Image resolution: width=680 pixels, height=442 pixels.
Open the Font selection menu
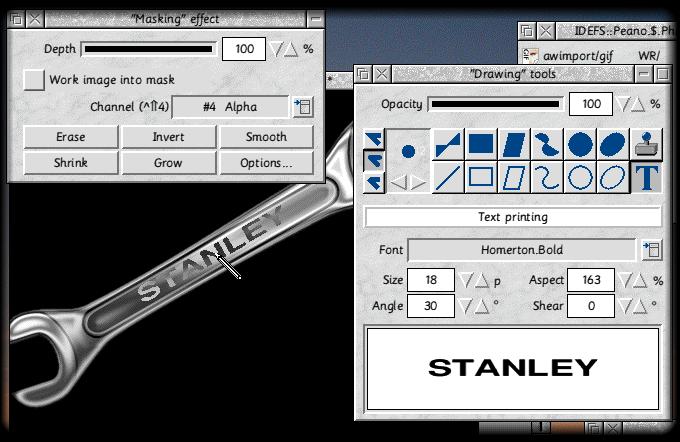[652, 250]
